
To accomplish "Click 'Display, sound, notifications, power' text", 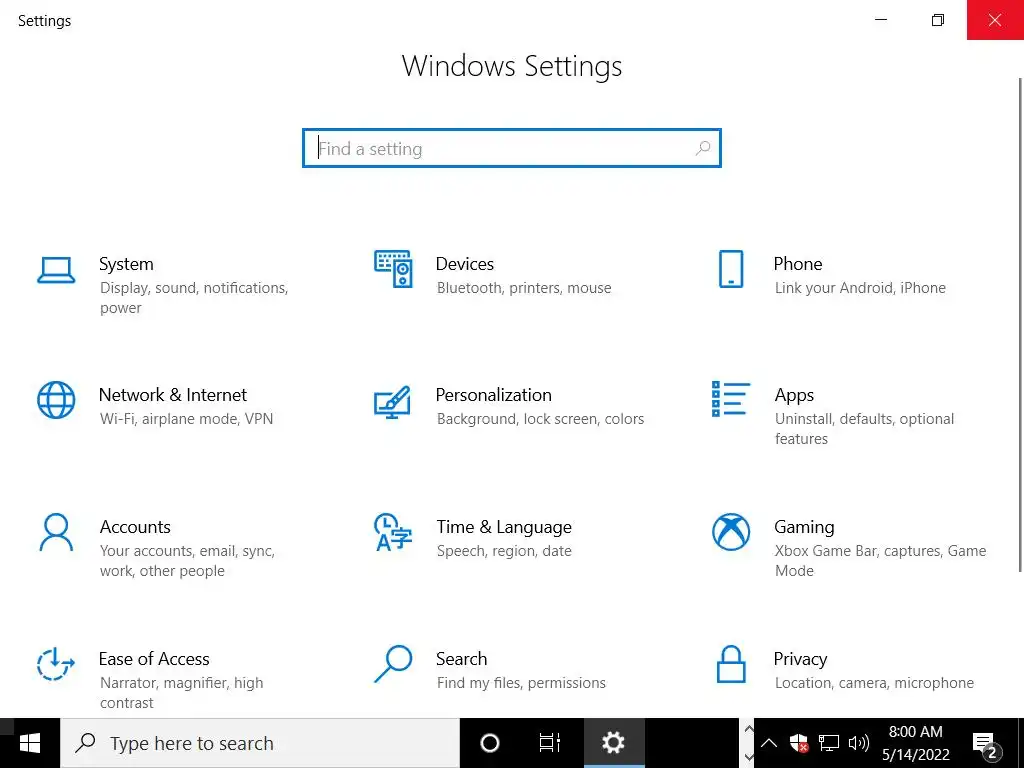I will coord(194,298).
